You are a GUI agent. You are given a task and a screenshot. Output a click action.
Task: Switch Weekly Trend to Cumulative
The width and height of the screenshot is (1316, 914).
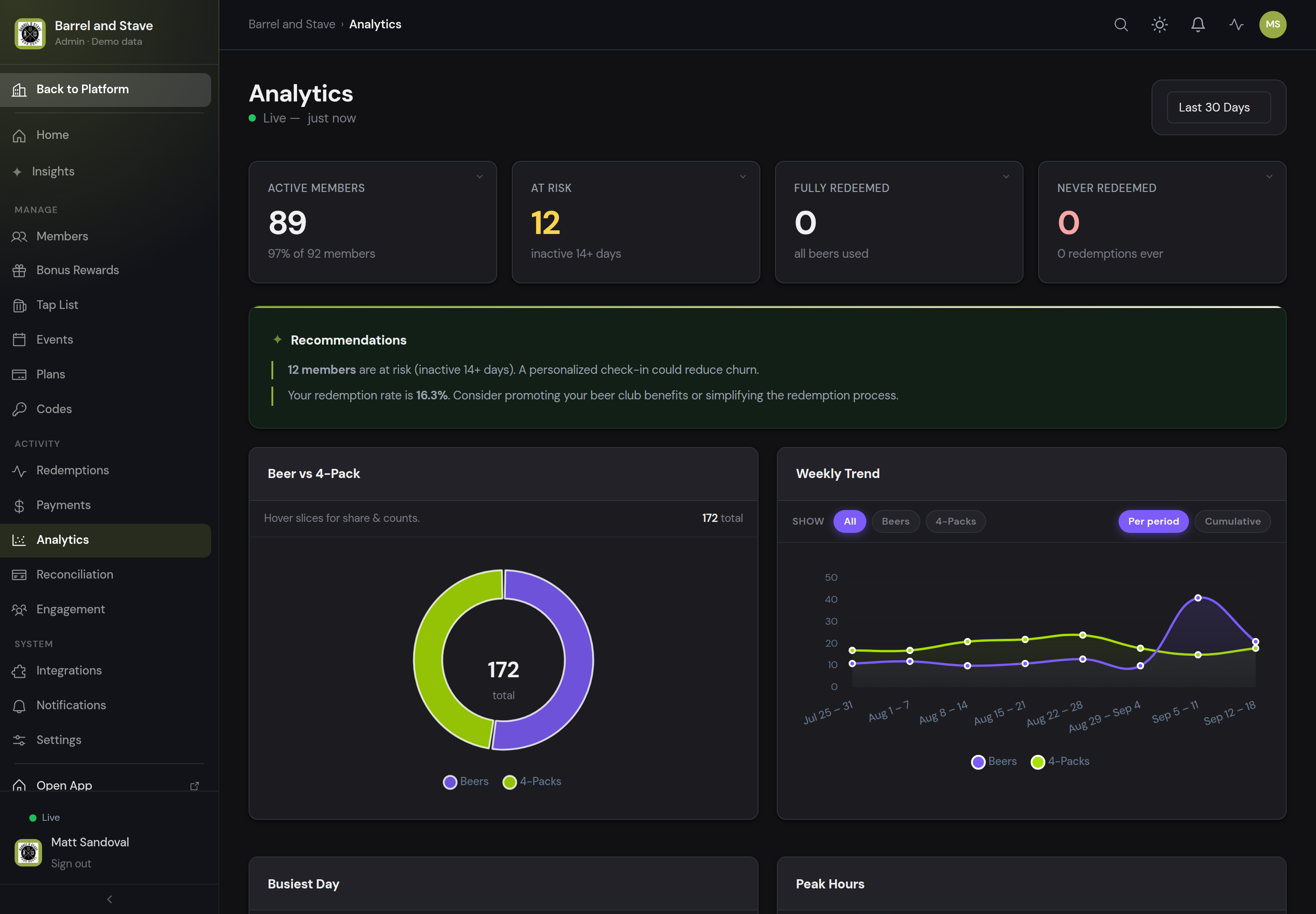click(x=1232, y=522)
